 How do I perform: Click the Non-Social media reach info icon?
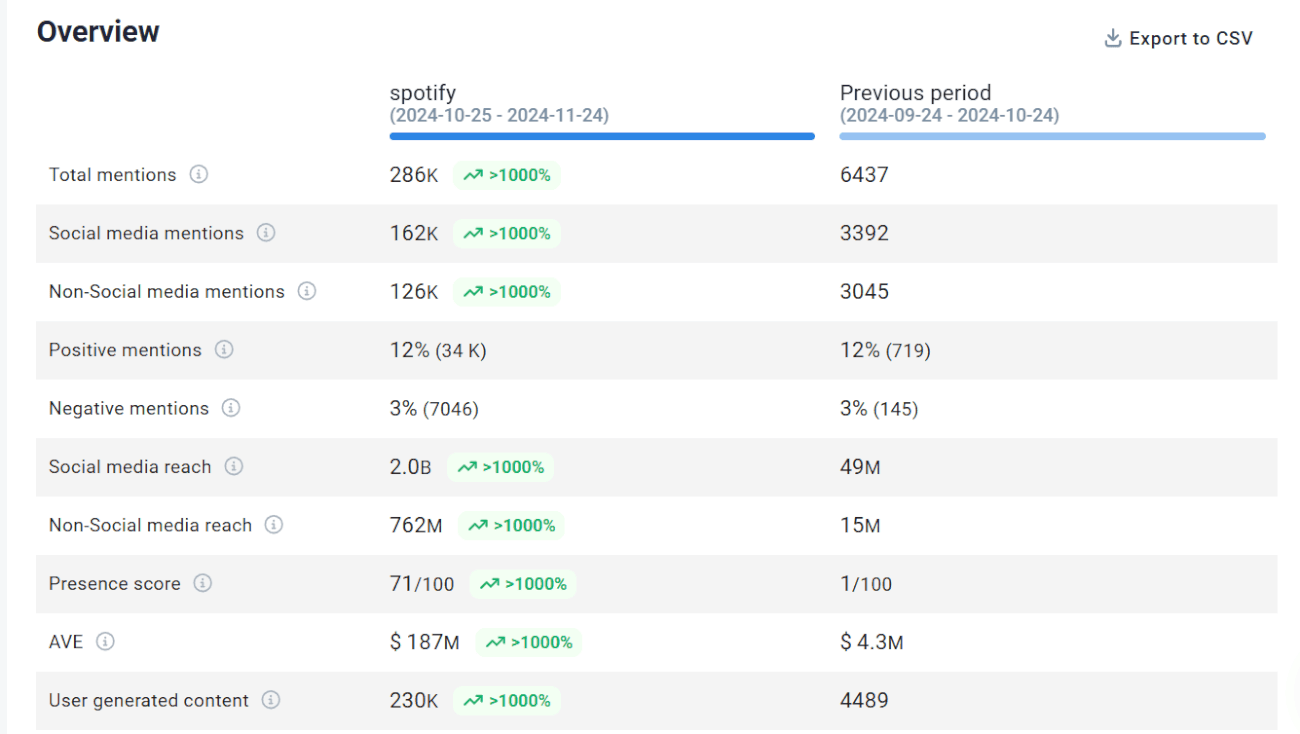point(275,525)
